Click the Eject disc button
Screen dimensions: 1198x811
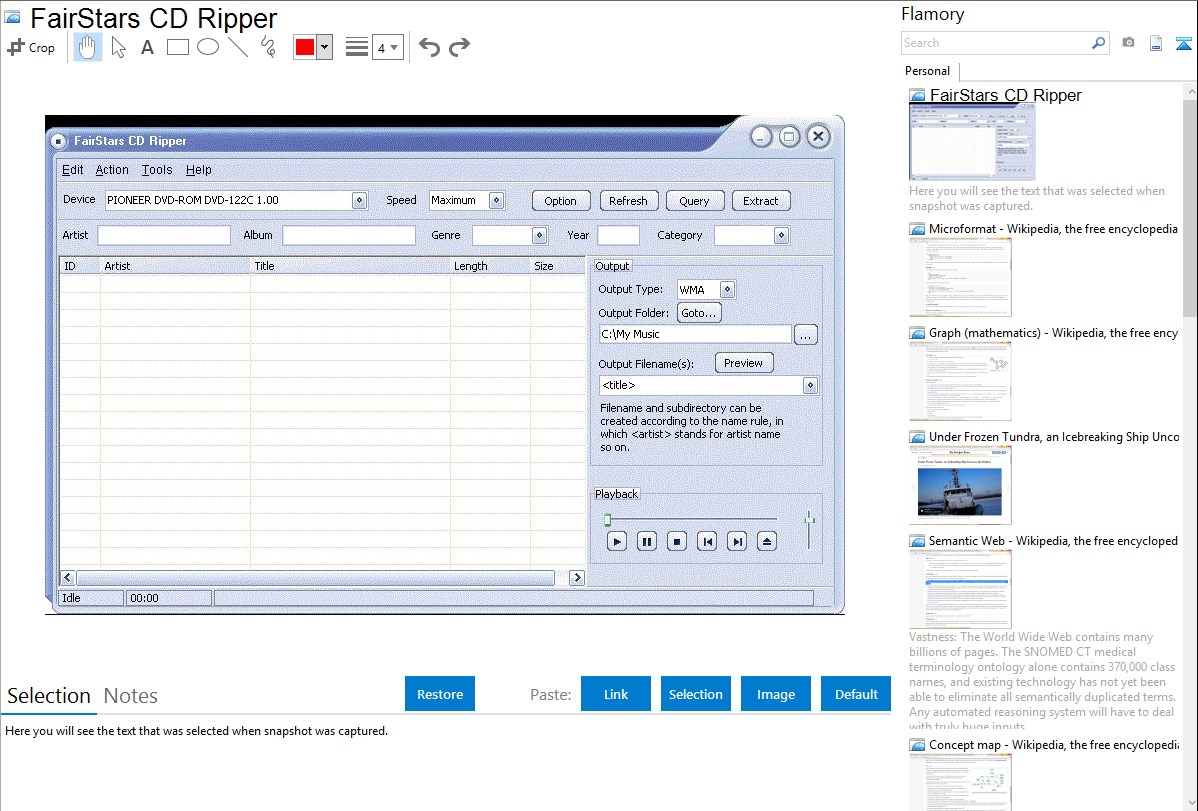coord(766,542)
